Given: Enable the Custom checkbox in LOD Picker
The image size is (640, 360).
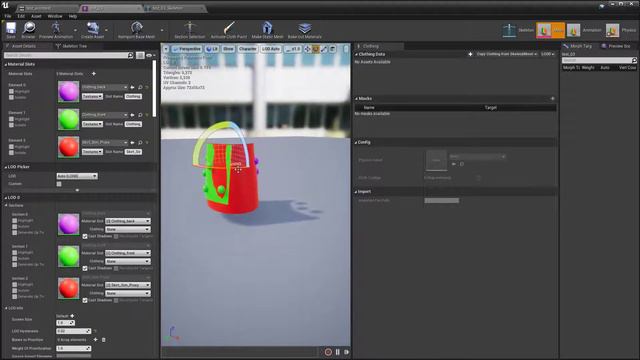Looking at the screenshot, I should [x=59, y=184].
